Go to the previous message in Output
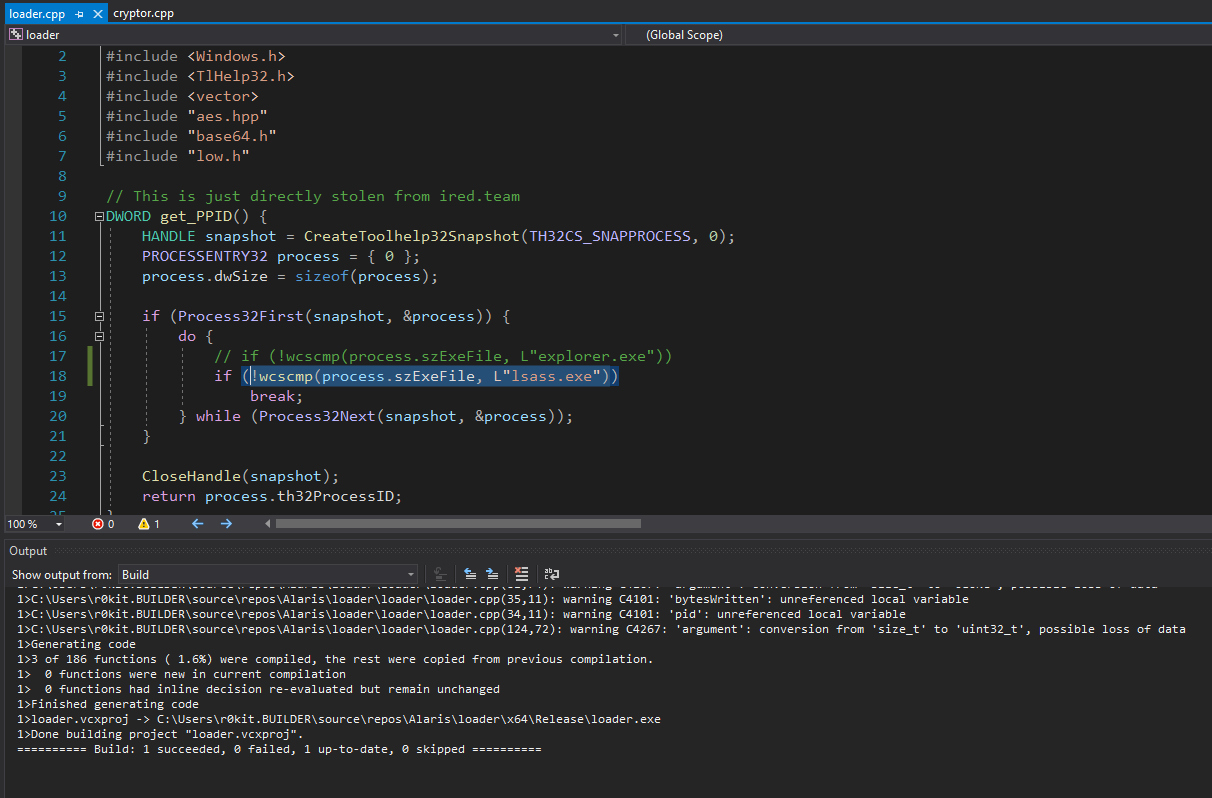The height and width of the screenshot is (798, 1212). click(x=470, y=574)
